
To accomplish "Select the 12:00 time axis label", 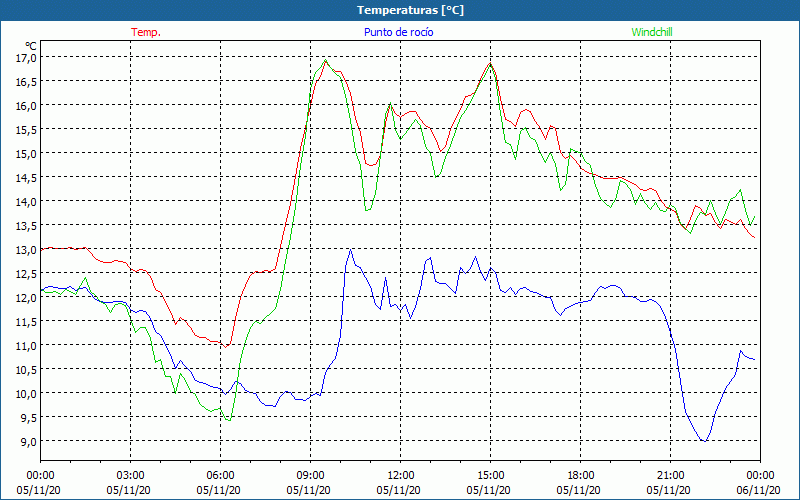I will (x=400, y=475).
